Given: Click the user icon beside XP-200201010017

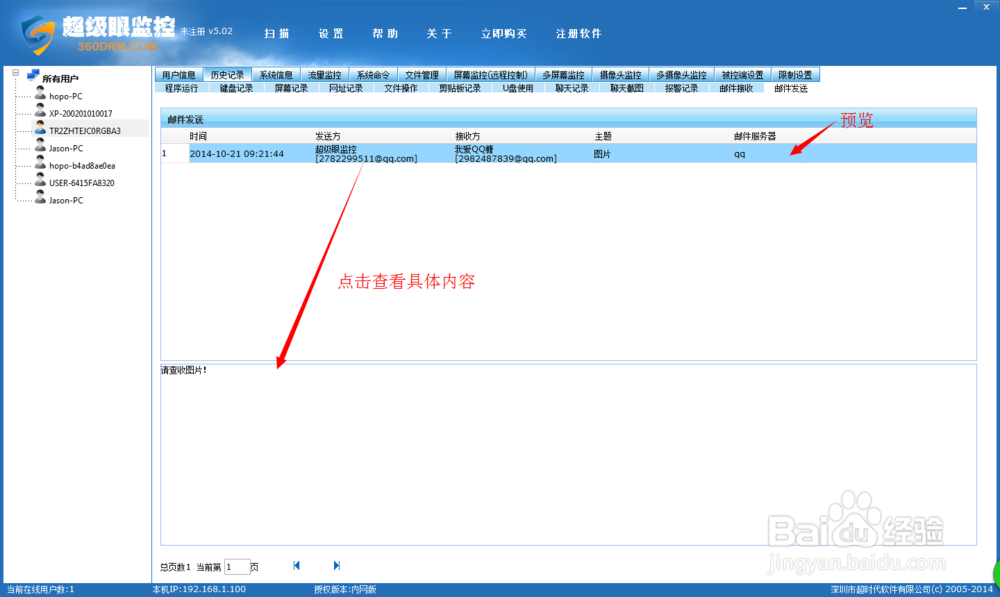Looking at the screenshot, I should click(40, 112).
